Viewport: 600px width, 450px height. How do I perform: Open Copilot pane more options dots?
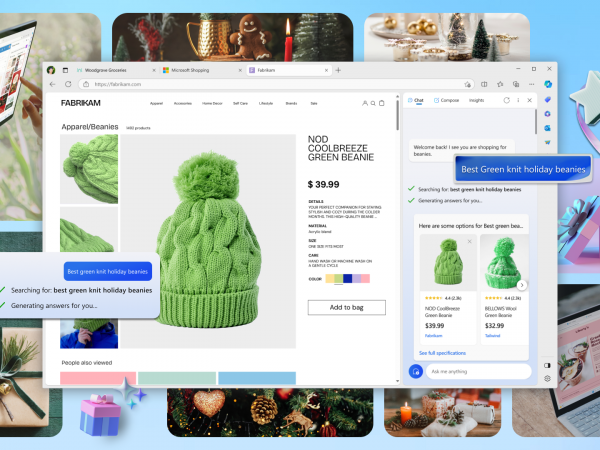[x=518, y=100]
